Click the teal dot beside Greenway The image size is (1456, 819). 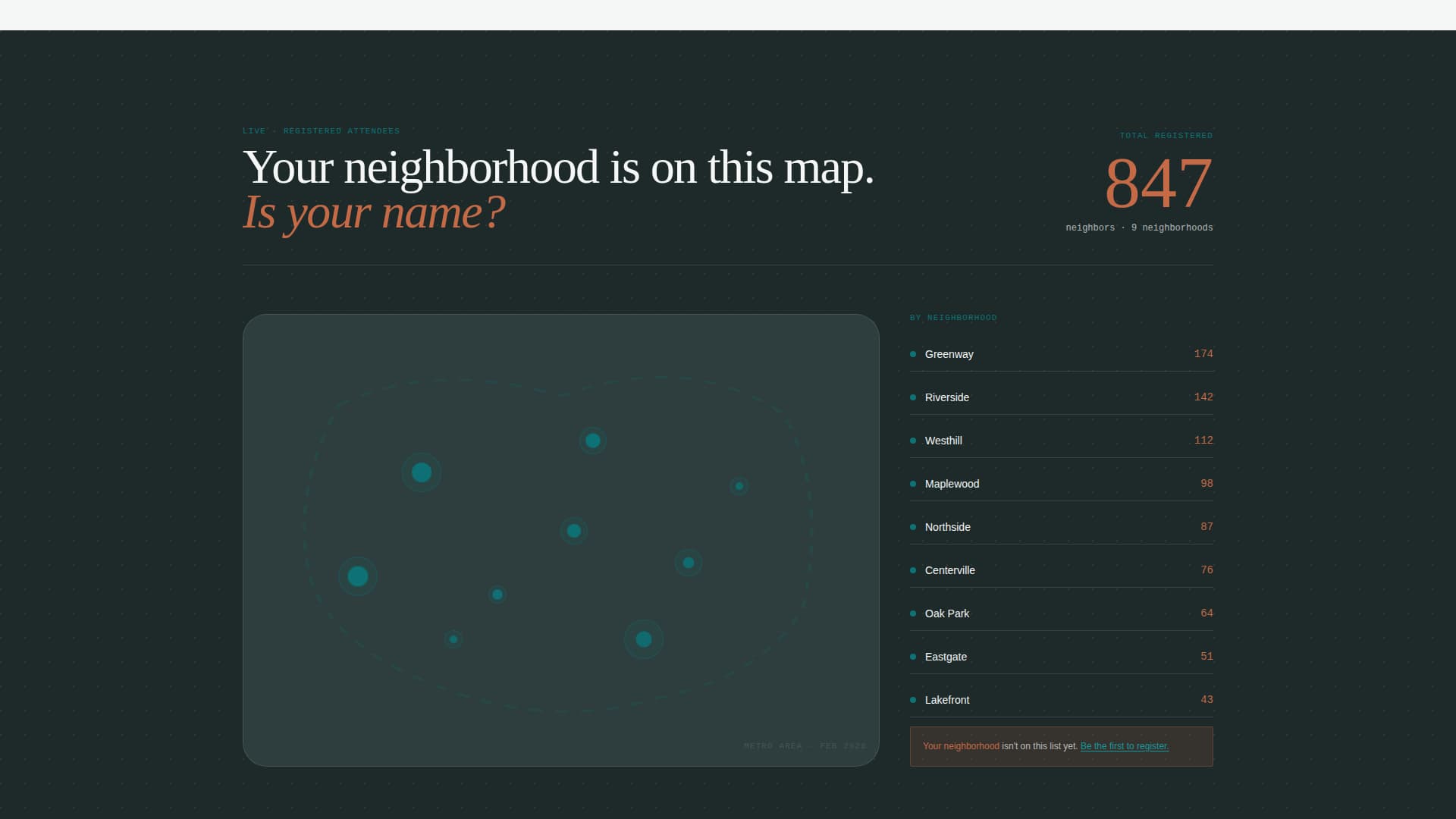[913, 354]
